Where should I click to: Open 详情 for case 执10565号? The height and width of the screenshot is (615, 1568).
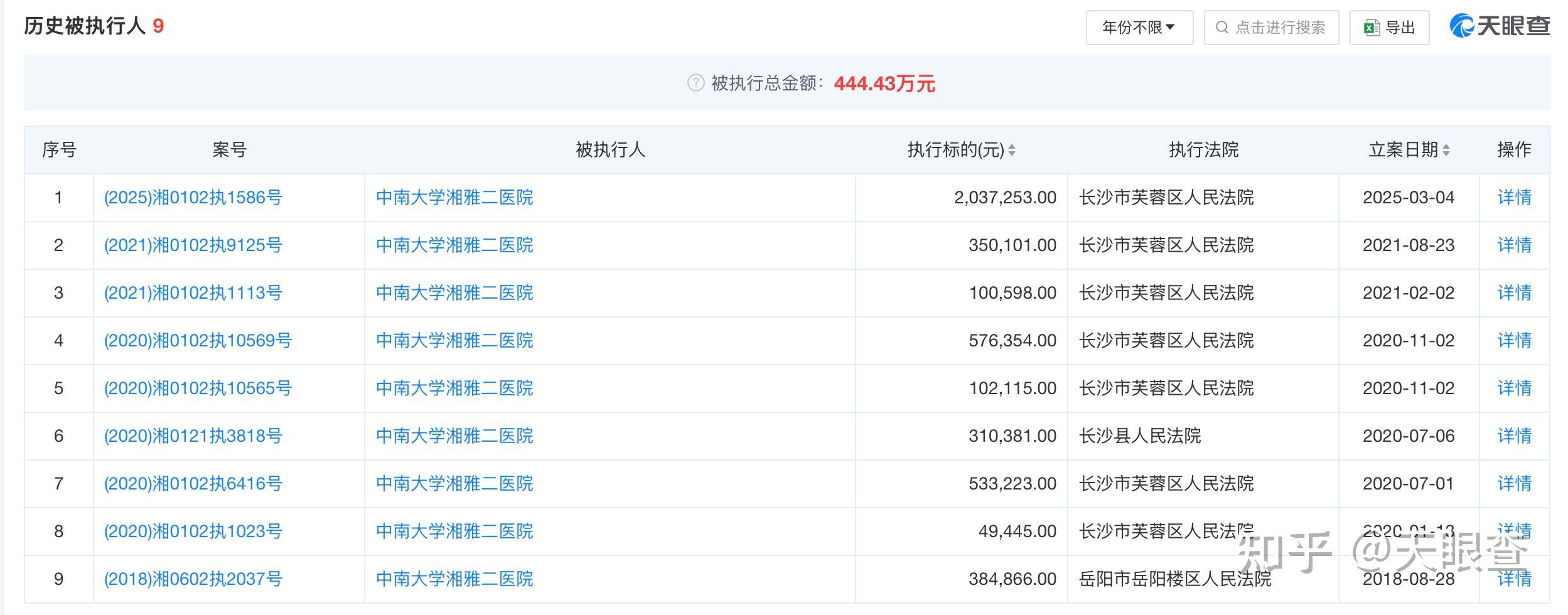point(1514,388)
